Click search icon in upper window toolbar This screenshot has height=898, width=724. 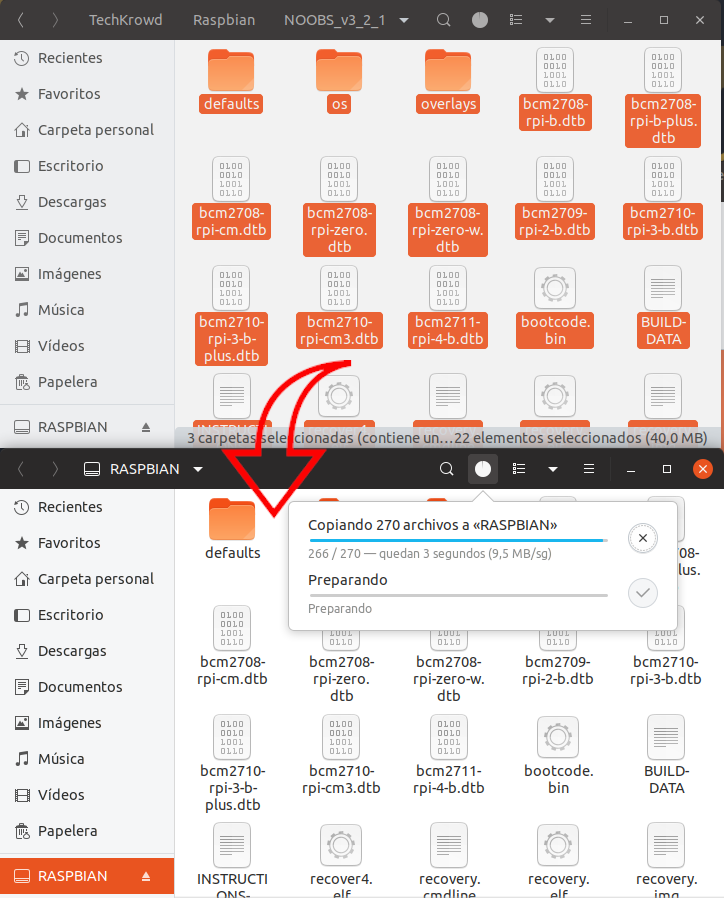click(445, 20)
